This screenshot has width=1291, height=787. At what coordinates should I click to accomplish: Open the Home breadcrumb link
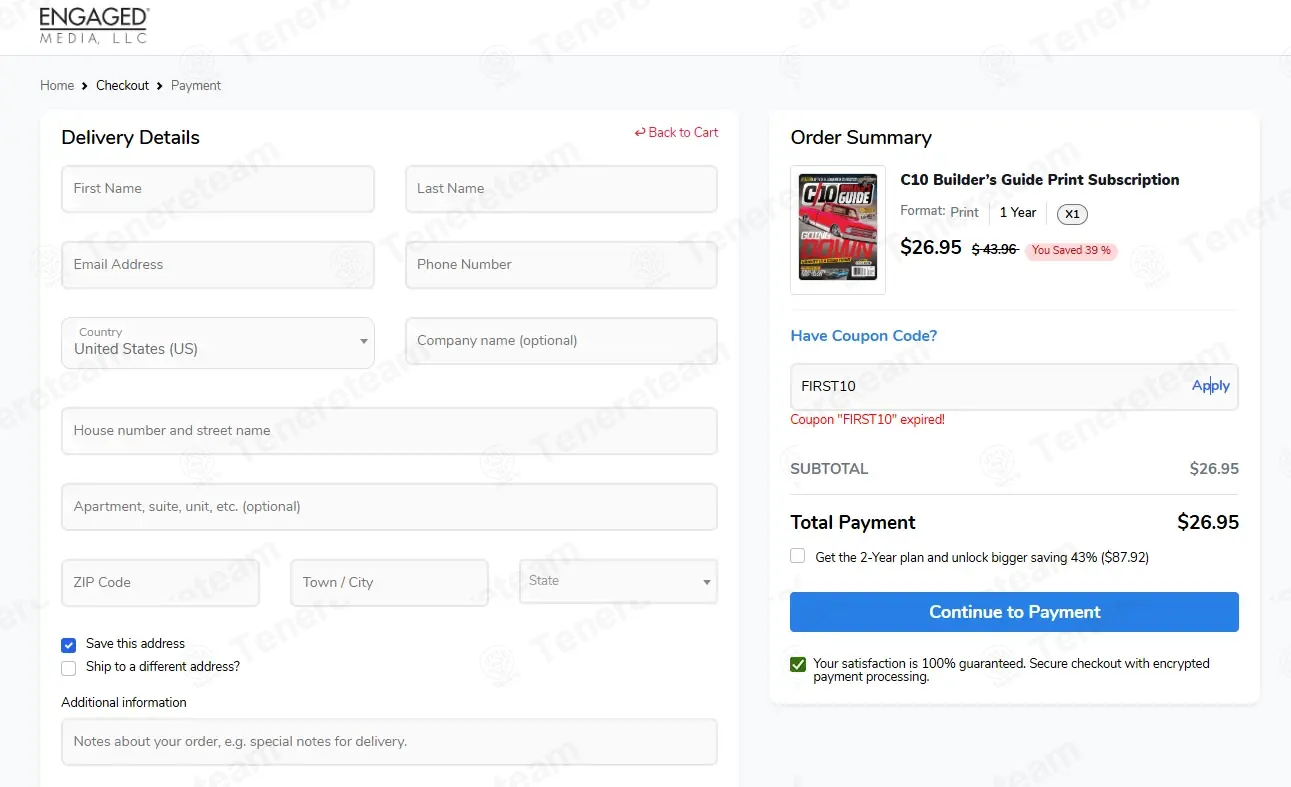pos(57,85)
